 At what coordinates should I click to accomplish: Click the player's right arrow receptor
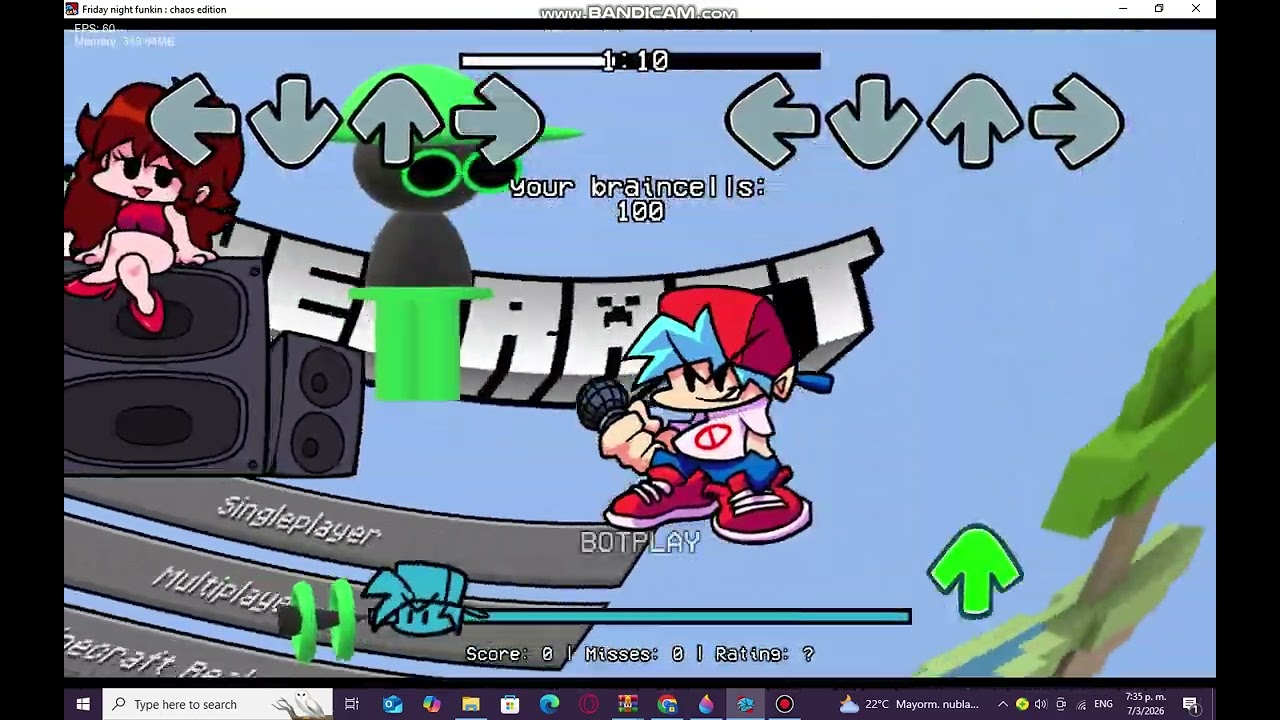tap(1077, 122)
